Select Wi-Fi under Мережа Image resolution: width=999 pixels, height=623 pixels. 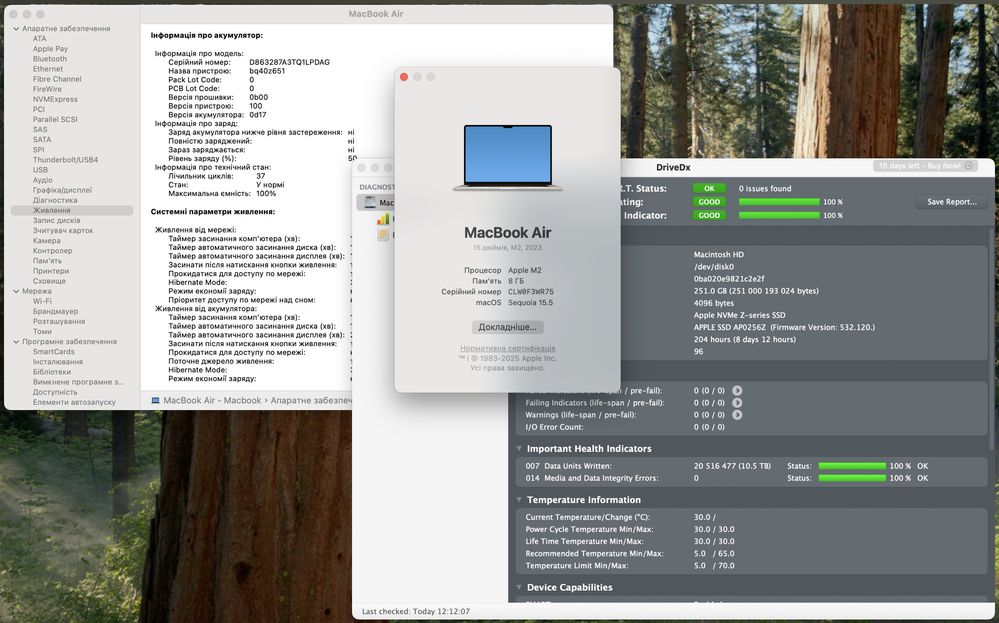click(x=42, y=301)
